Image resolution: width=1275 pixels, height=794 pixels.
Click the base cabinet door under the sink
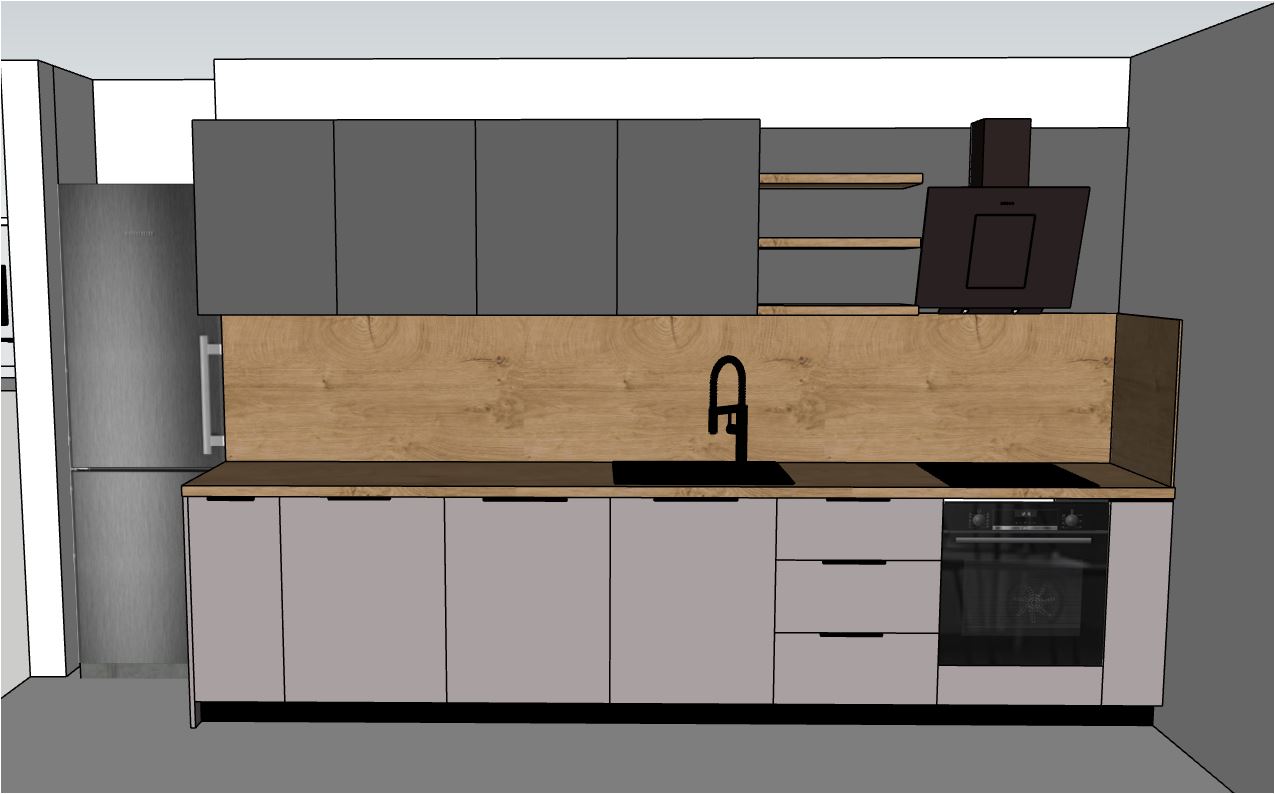point(692,600)
